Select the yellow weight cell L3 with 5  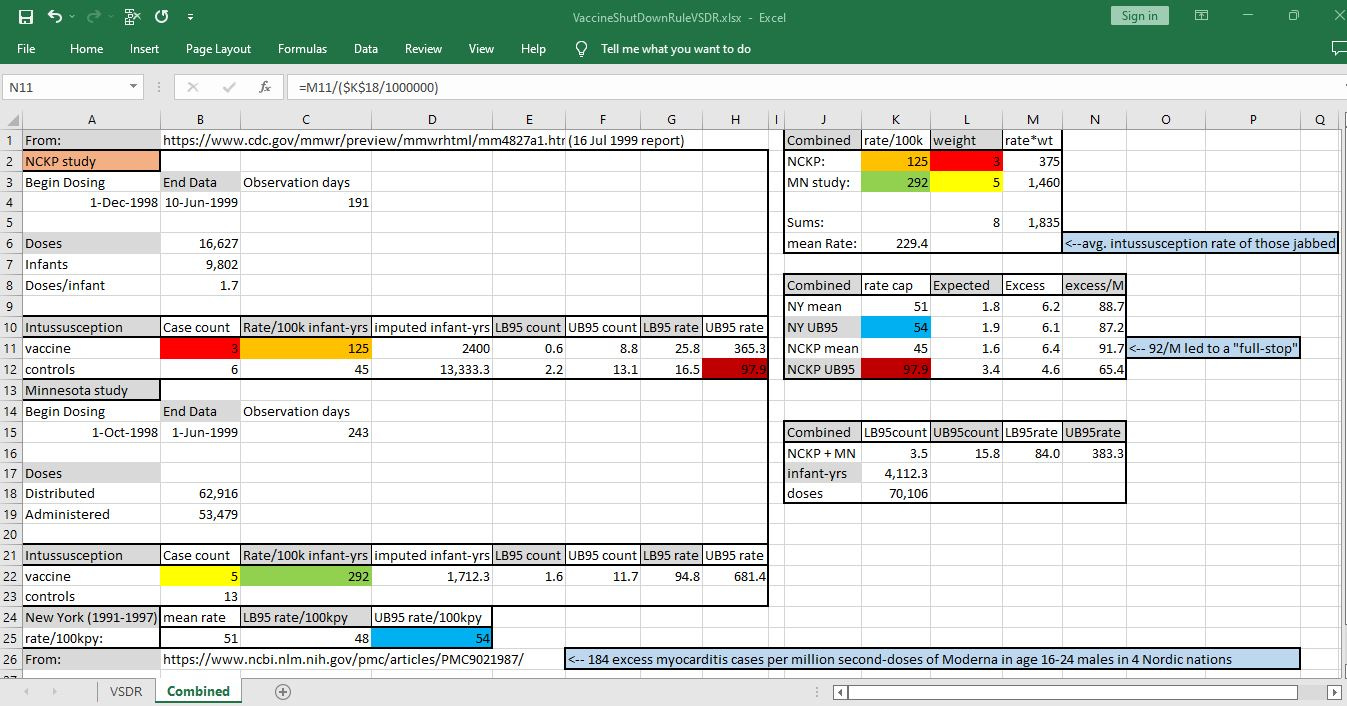[966, 183]
